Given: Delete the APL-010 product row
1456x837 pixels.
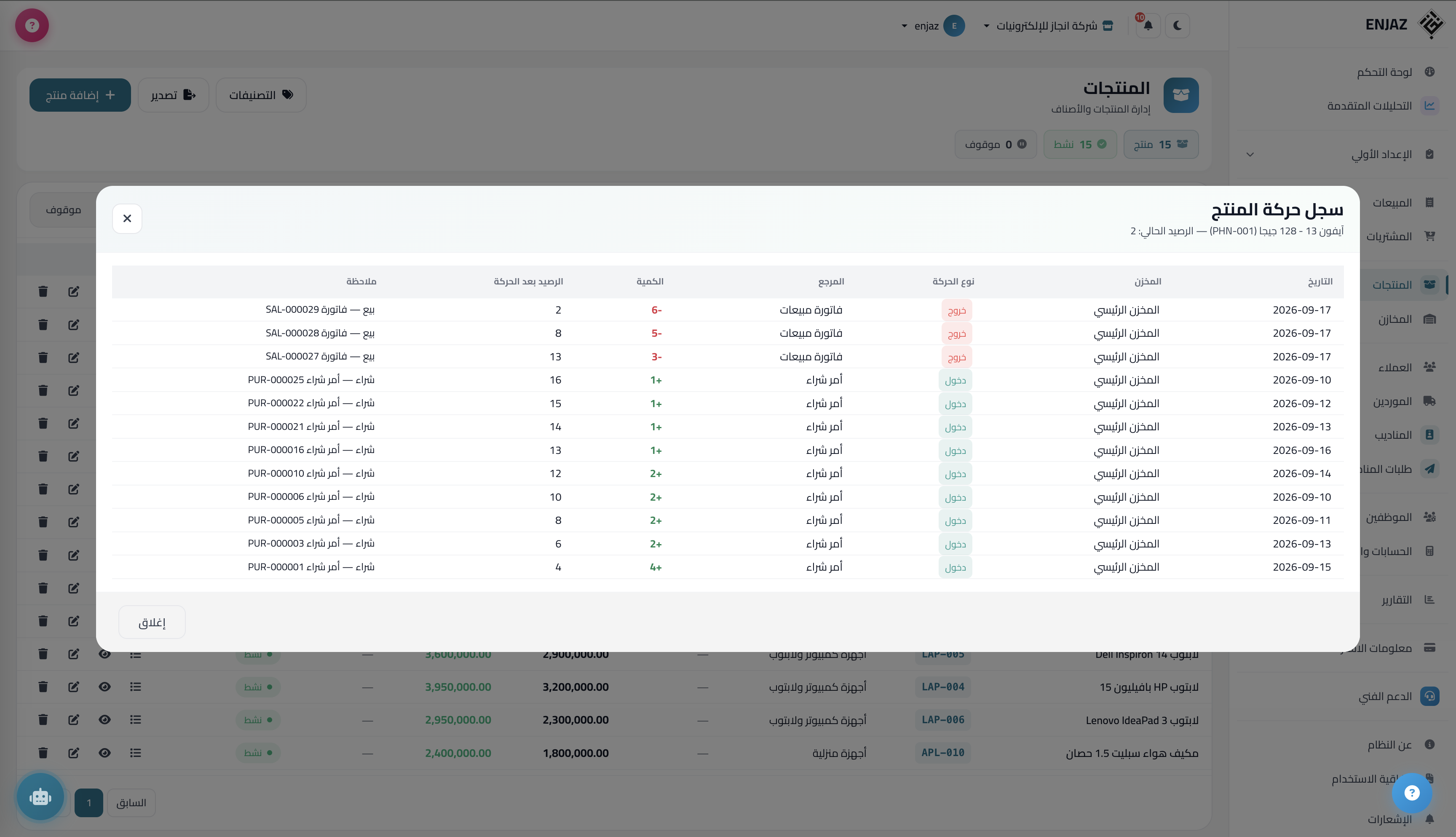Looking at the screenshot, I should point(43,753).
